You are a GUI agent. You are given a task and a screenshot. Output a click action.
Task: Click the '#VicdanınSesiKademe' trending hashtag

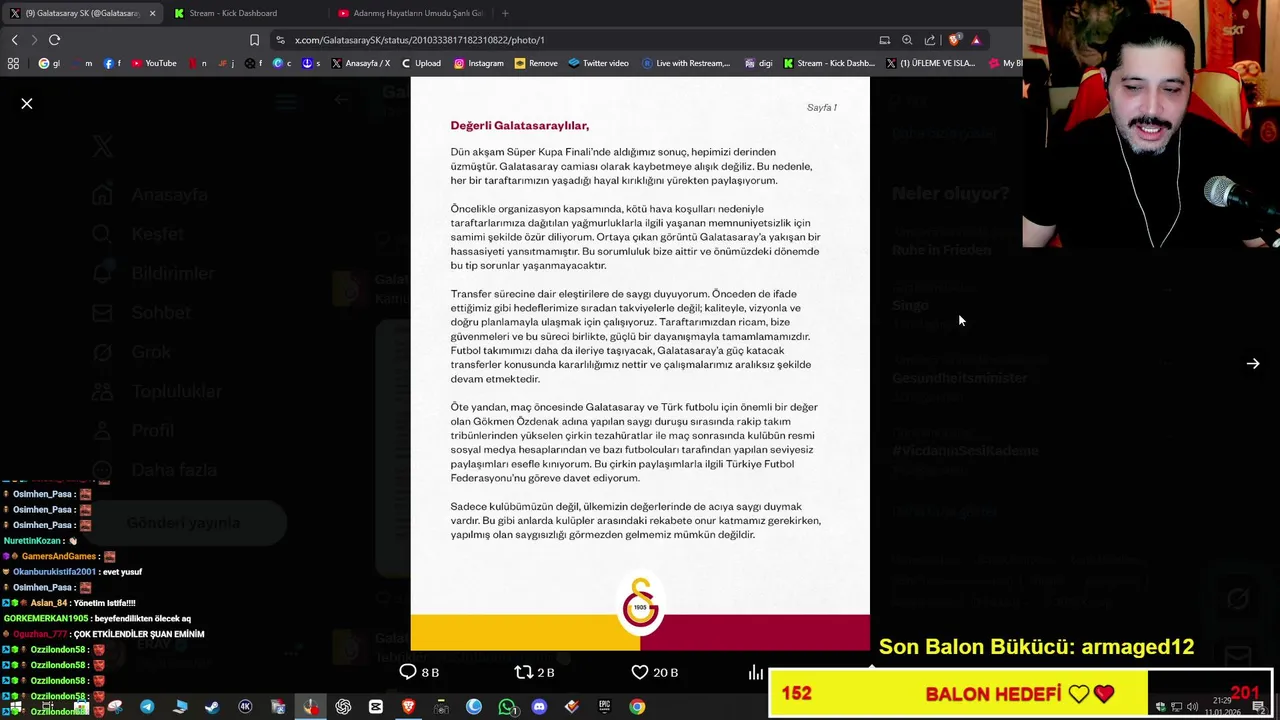(965, 450)
